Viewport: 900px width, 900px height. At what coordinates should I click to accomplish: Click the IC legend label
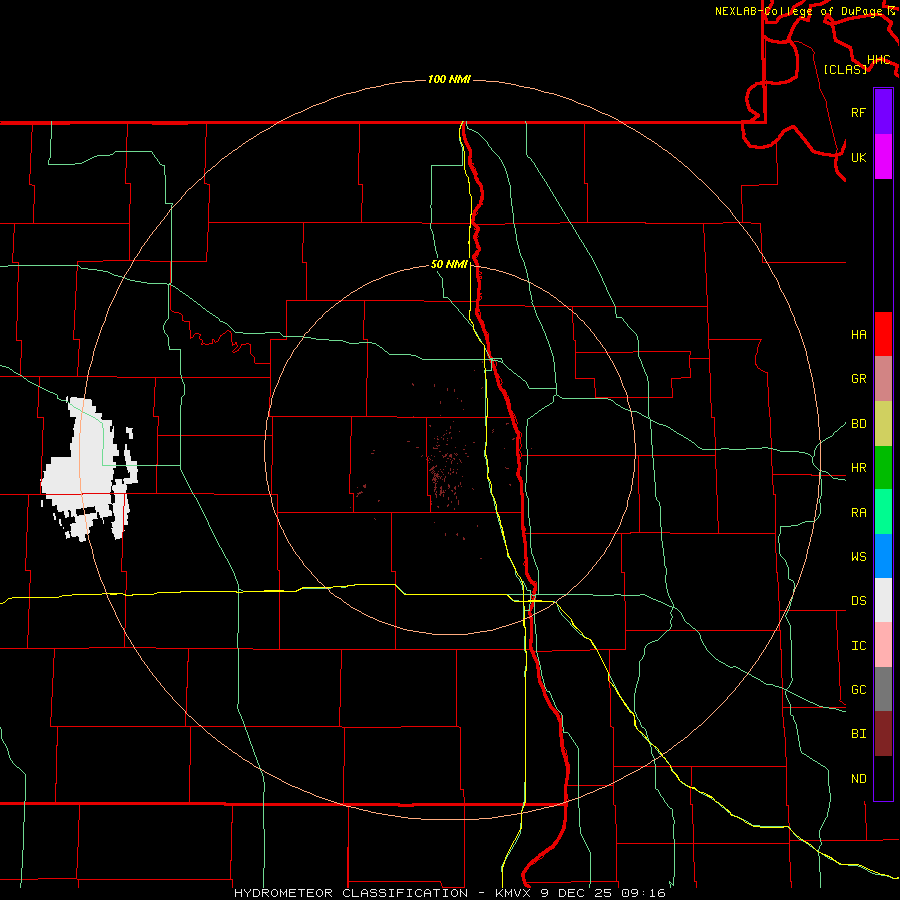(x=858, y=646)
